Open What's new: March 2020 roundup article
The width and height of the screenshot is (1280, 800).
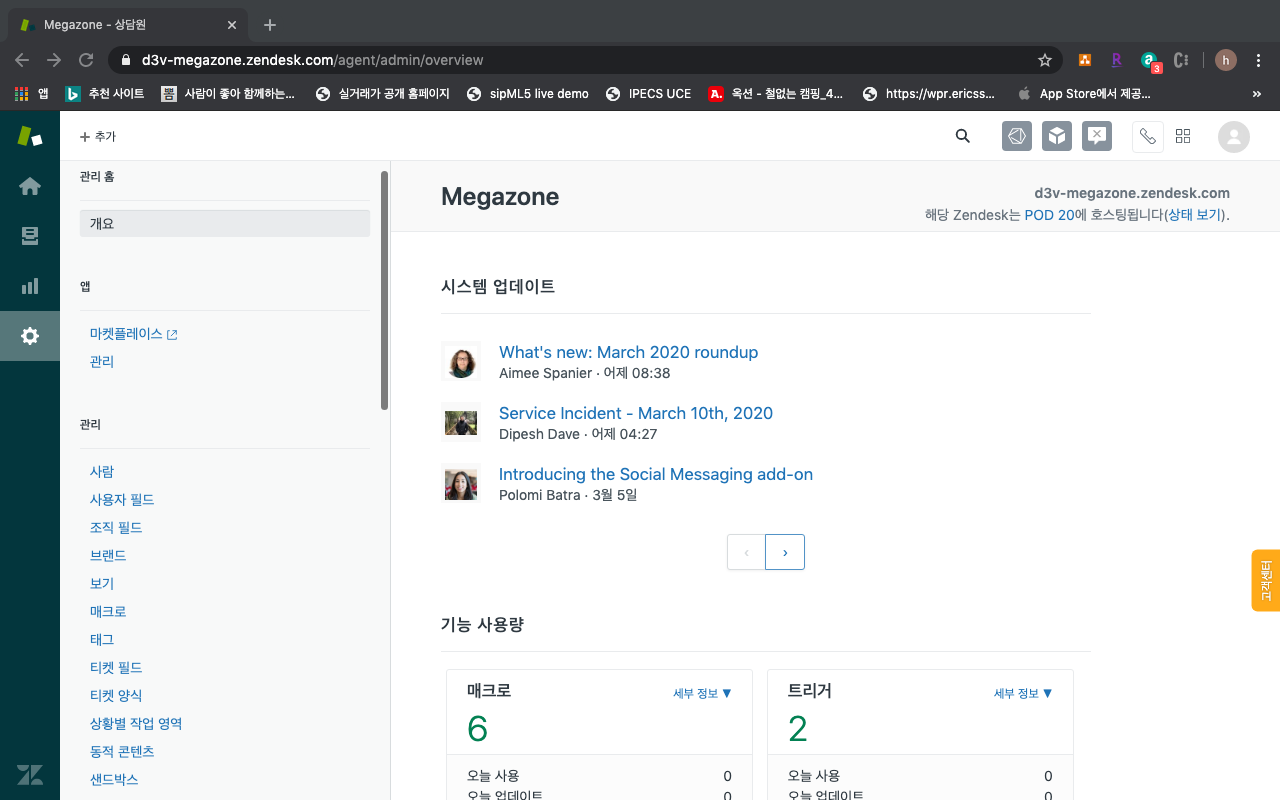point(628,352)
